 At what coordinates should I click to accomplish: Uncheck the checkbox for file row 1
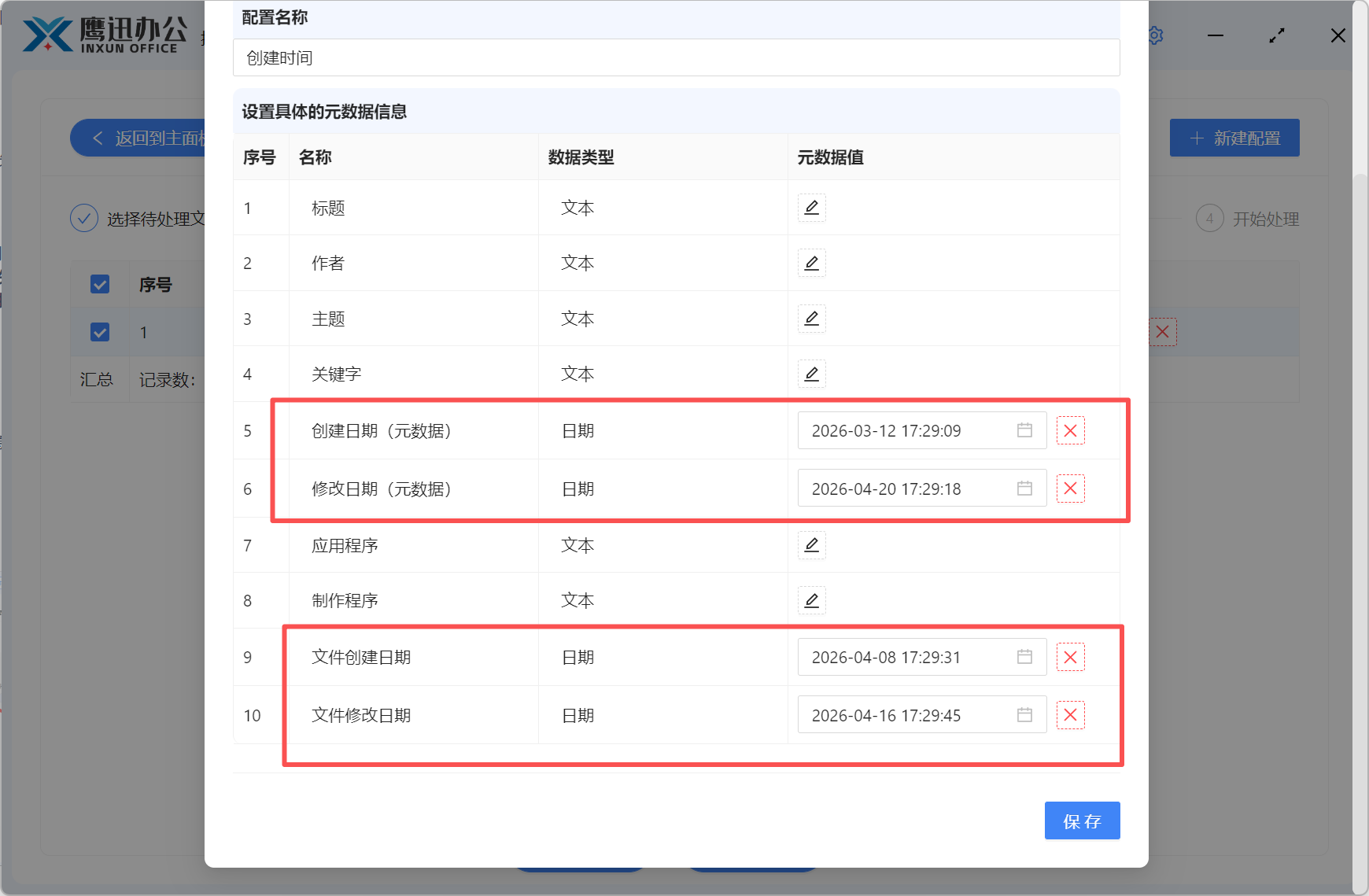click(x=100, y=332)
